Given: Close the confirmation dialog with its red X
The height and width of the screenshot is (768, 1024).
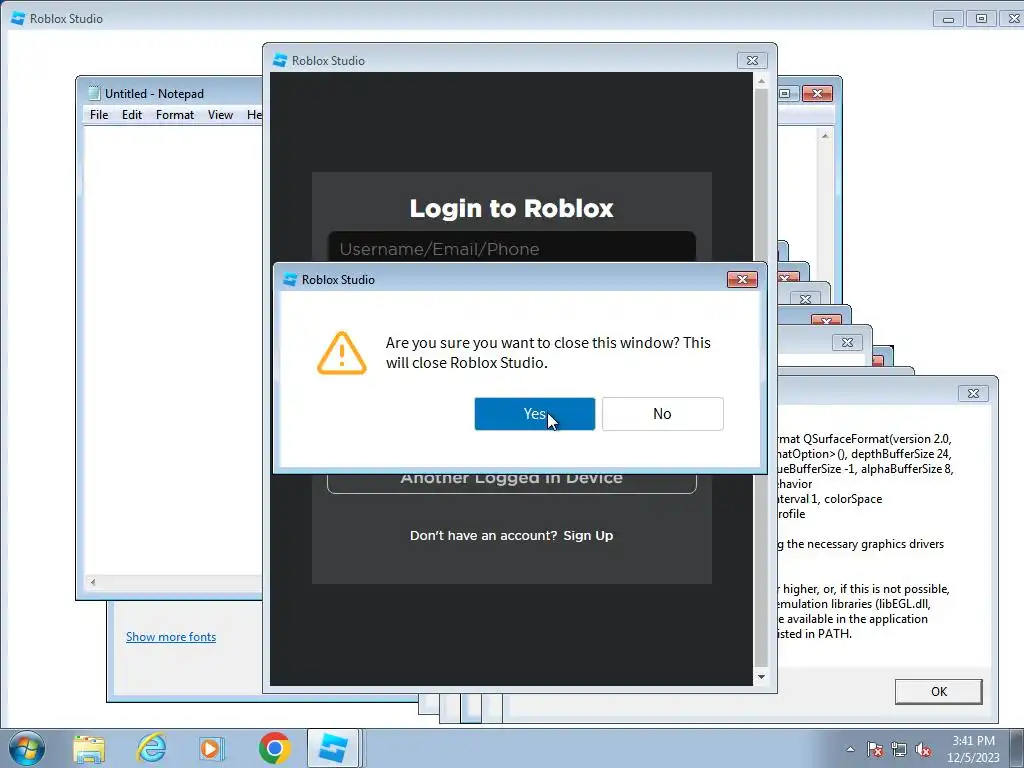Looking at the screenshot, I should click(742, 280).
